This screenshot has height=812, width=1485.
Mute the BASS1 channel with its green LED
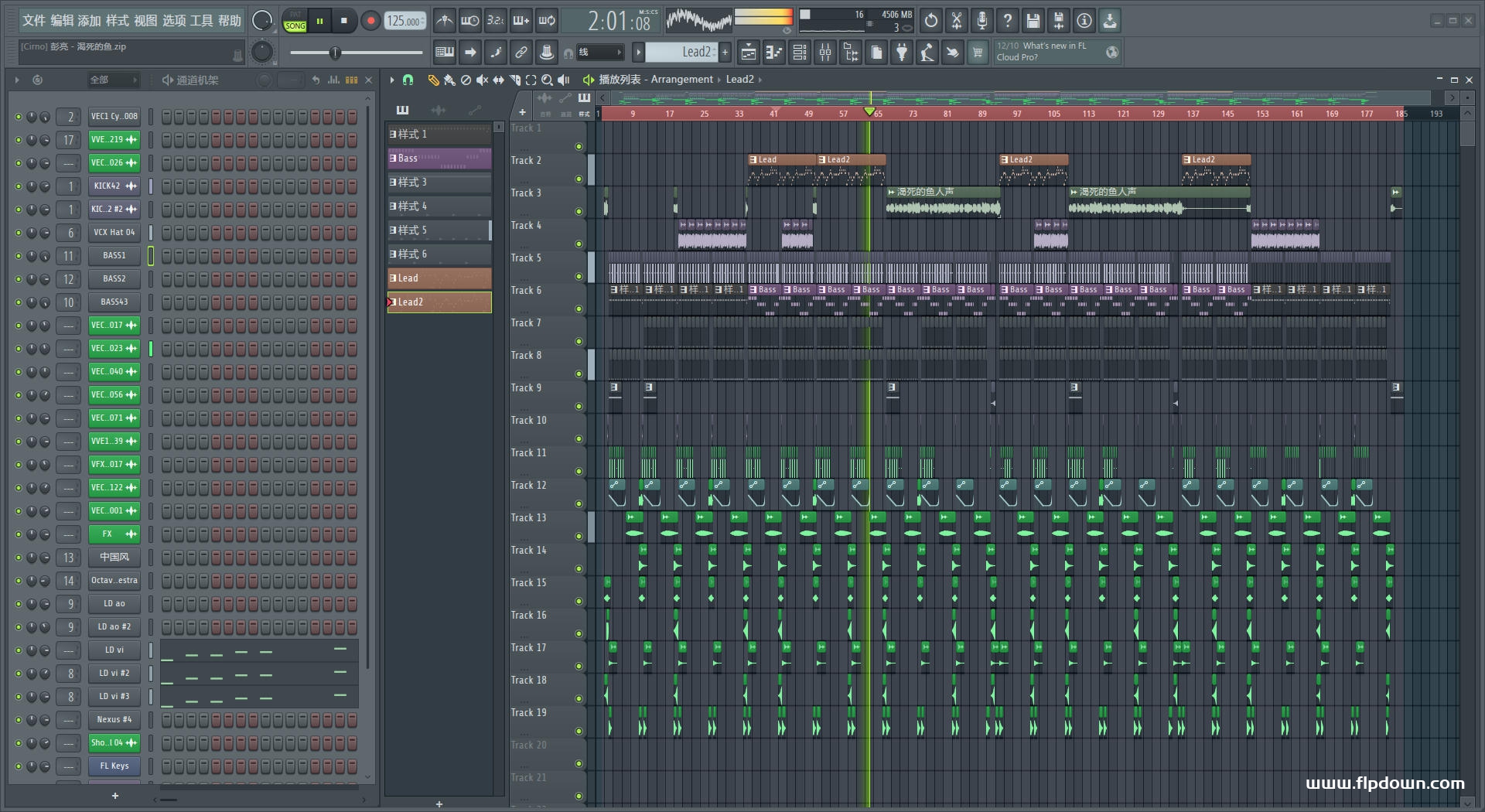coord(19,256)
